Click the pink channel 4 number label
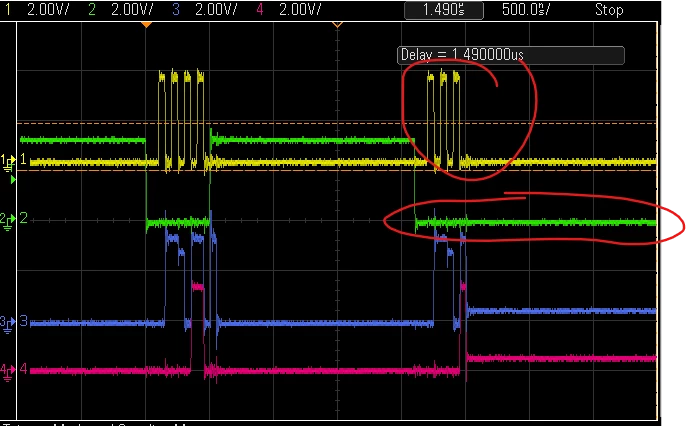Viewport: 687px width, 426px height. (x=23, y=369)
